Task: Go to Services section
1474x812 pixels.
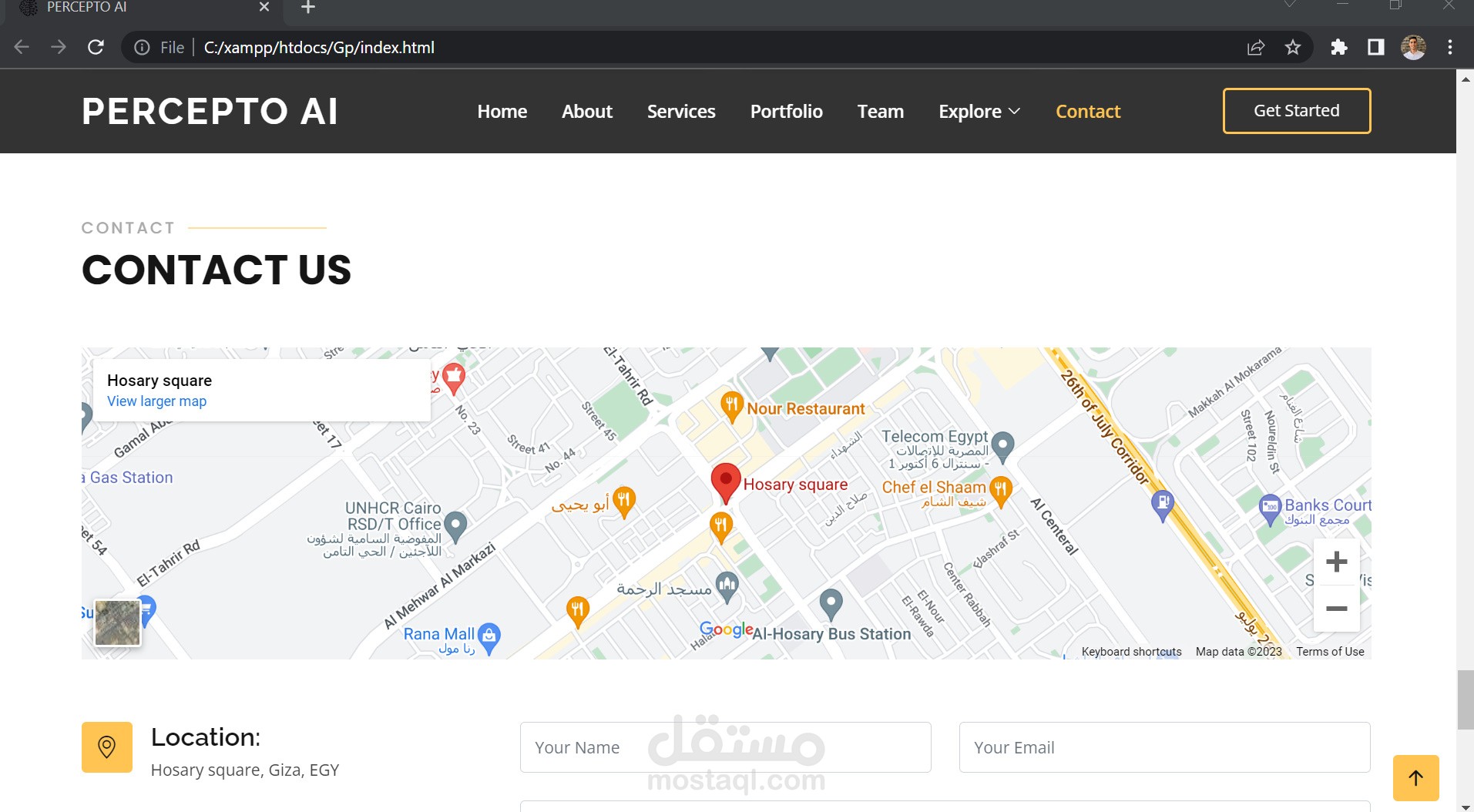Action: pos(681,112)
